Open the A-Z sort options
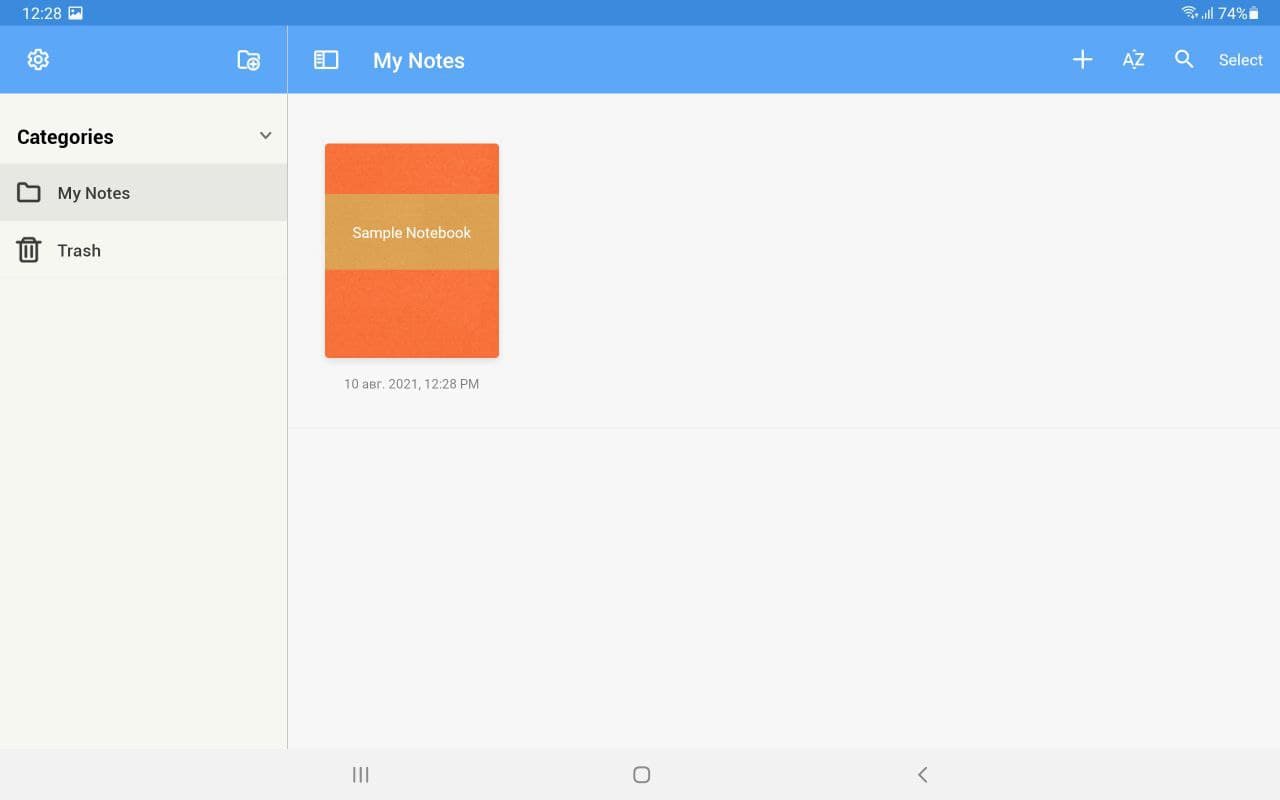The image size is (1280, 800). (x=1133, y=60)
